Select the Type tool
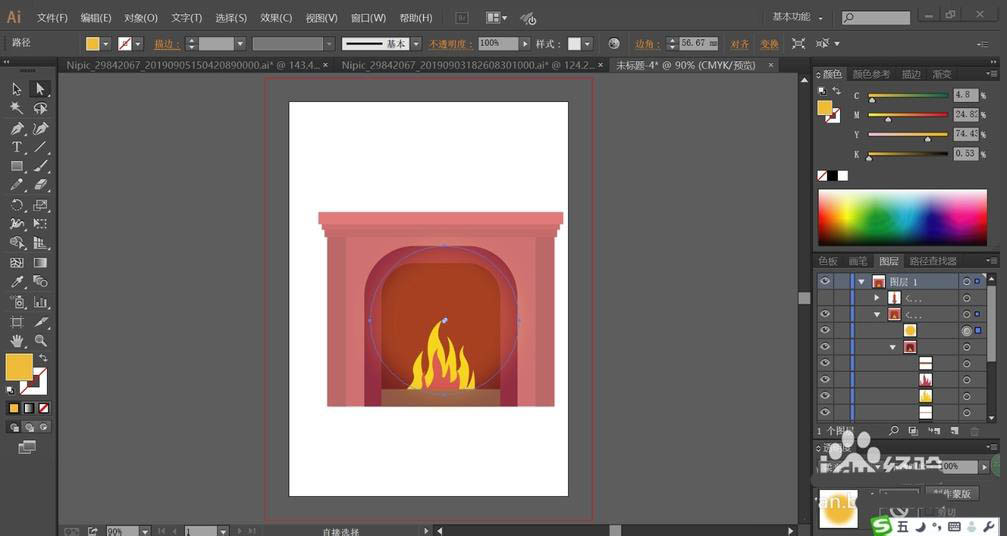This screenshot has width=1007, height=536. pos(17,147)
